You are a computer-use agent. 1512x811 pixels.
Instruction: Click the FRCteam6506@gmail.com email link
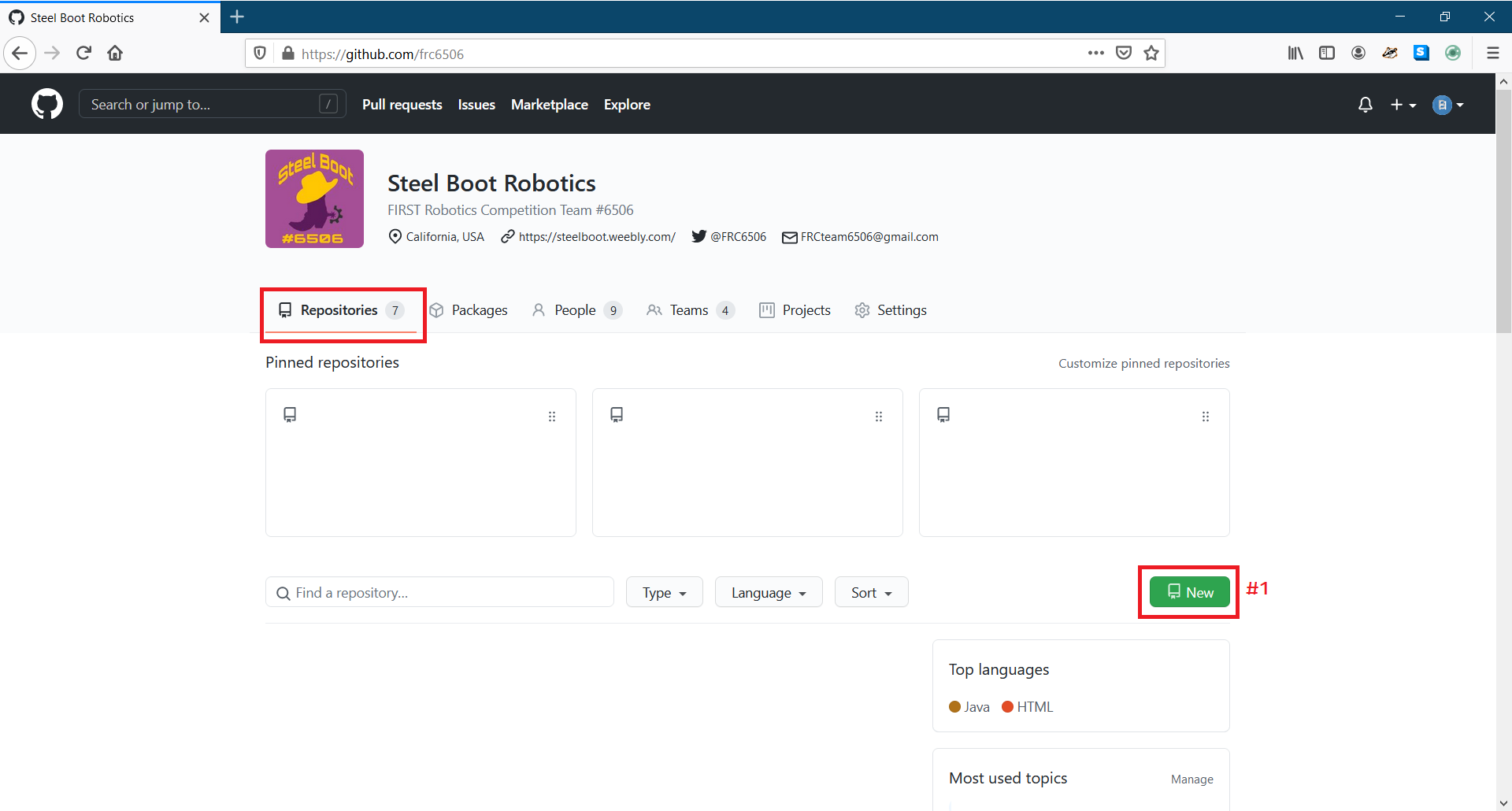pyautogui.click(x=869, y=236)
